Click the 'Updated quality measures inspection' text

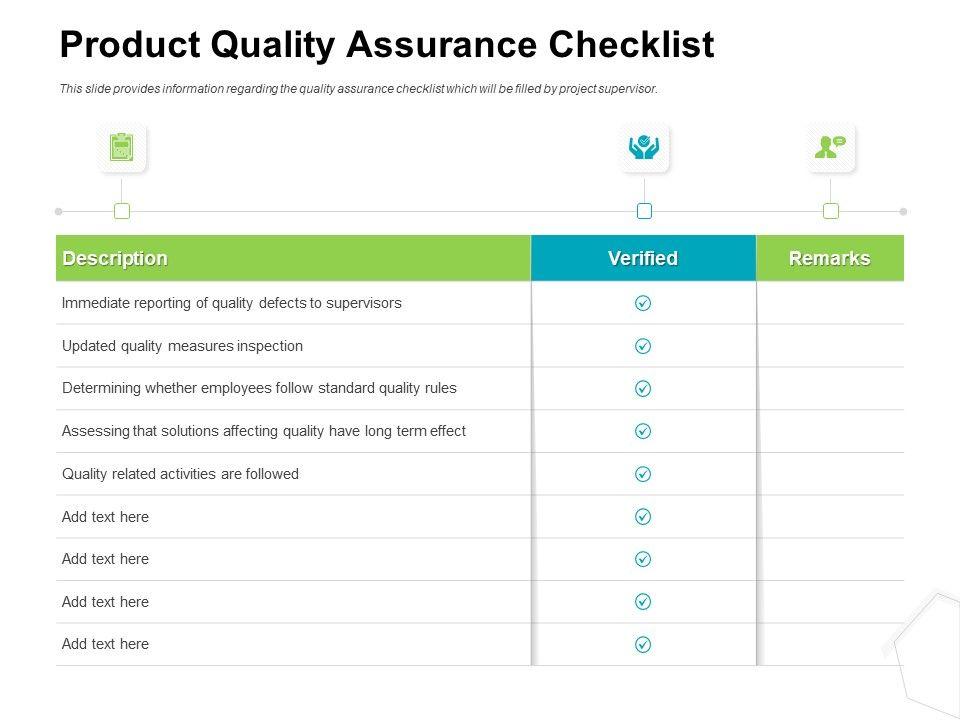[182, 346]
